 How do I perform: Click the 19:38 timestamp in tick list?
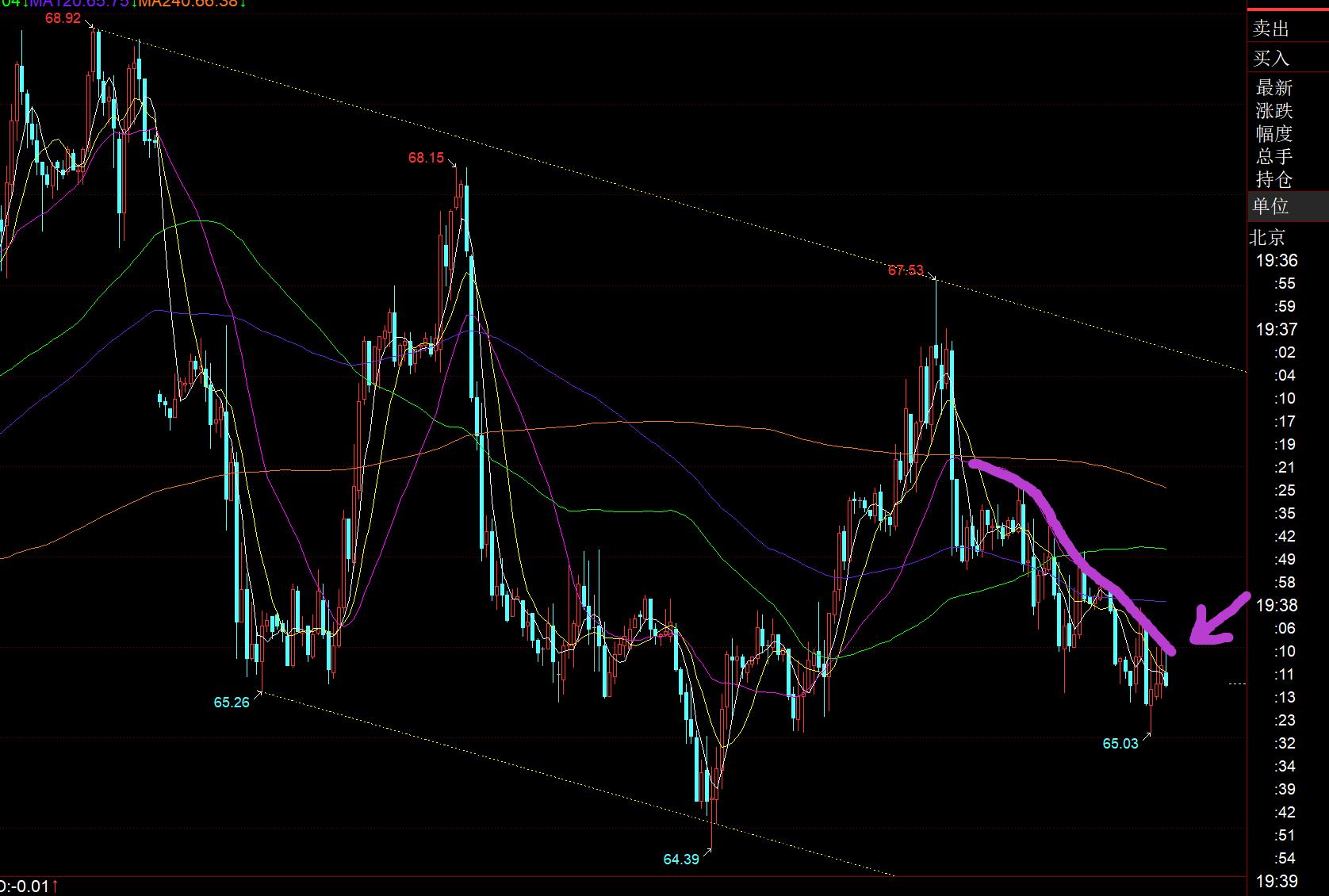[1276, 605]
